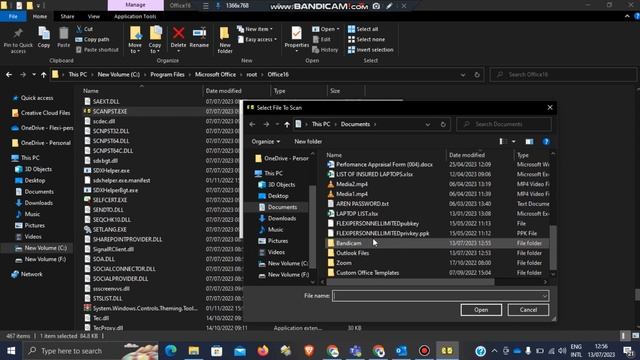Expand the Easy access dropdown
Image resolution: width=640 pixels, height=360 pixels.
click(257, 39)
